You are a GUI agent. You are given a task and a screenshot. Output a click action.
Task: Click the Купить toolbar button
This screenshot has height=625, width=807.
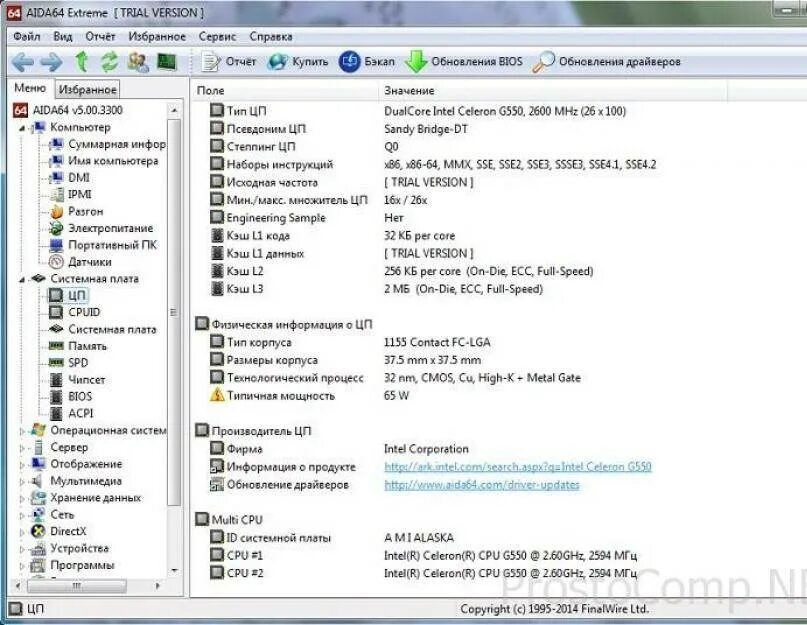(298, 62)
